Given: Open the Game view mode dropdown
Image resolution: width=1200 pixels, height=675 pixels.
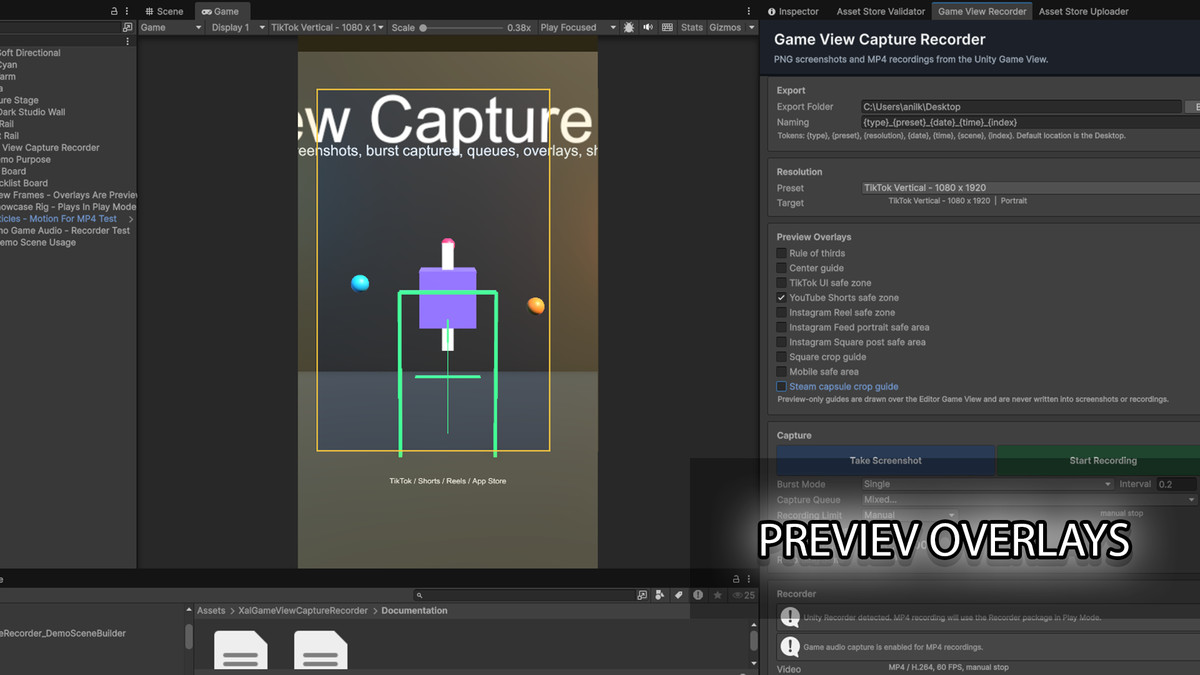Looking at the screenshot, I should point(170,28).
